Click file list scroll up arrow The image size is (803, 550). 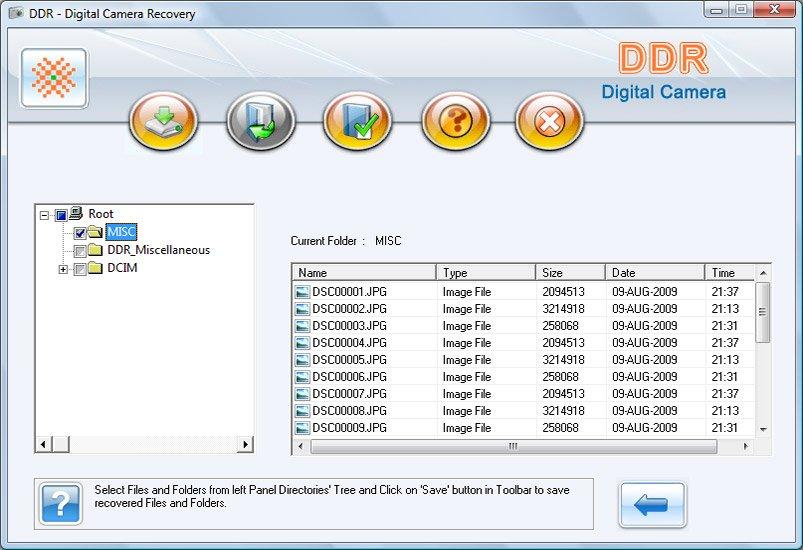coord(763,273)
